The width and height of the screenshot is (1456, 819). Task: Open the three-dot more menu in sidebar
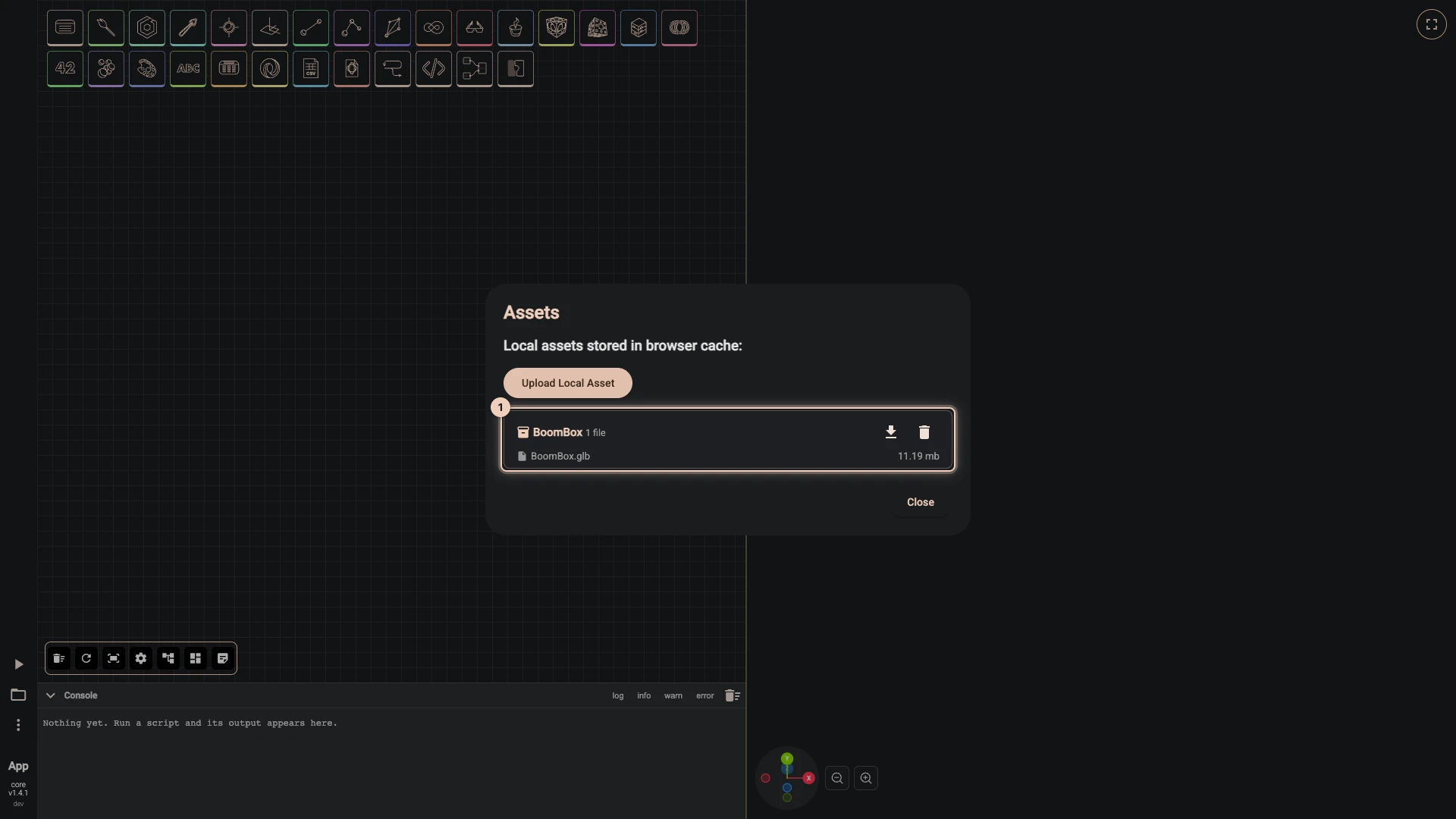[x=18, y=725]
